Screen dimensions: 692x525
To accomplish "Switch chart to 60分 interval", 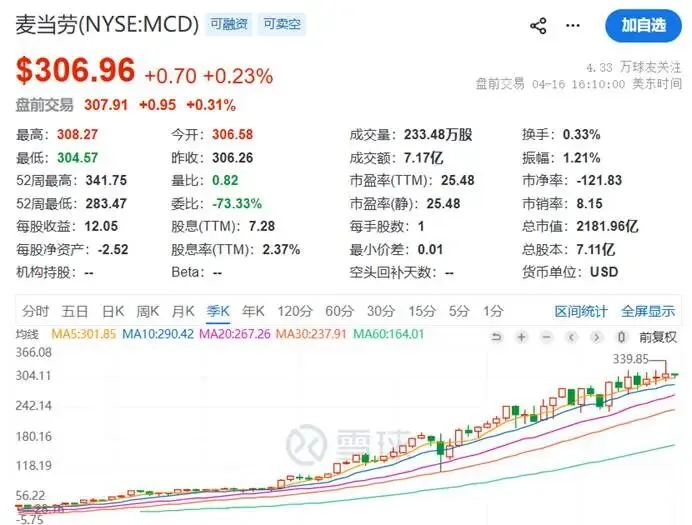I will pos(339,311).
